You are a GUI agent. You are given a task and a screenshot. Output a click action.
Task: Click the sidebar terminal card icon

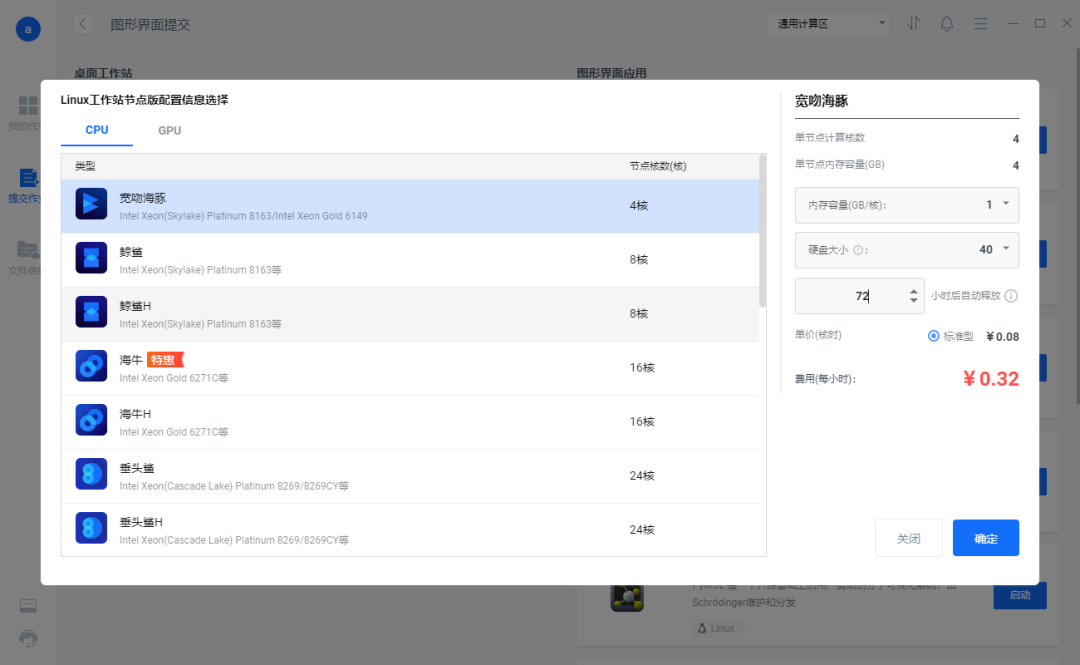28,606
